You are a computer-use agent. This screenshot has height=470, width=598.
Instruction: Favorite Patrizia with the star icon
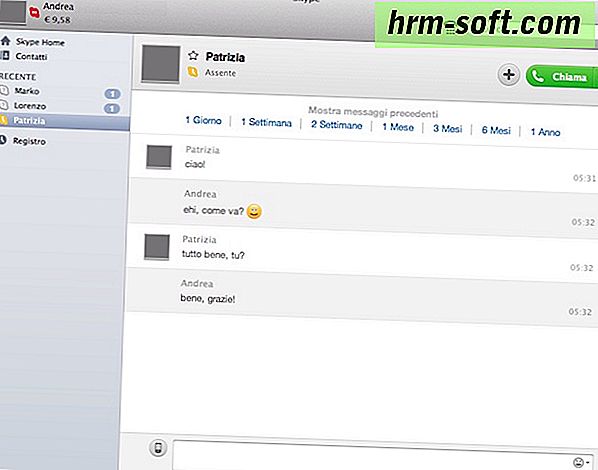pos(193,56)
